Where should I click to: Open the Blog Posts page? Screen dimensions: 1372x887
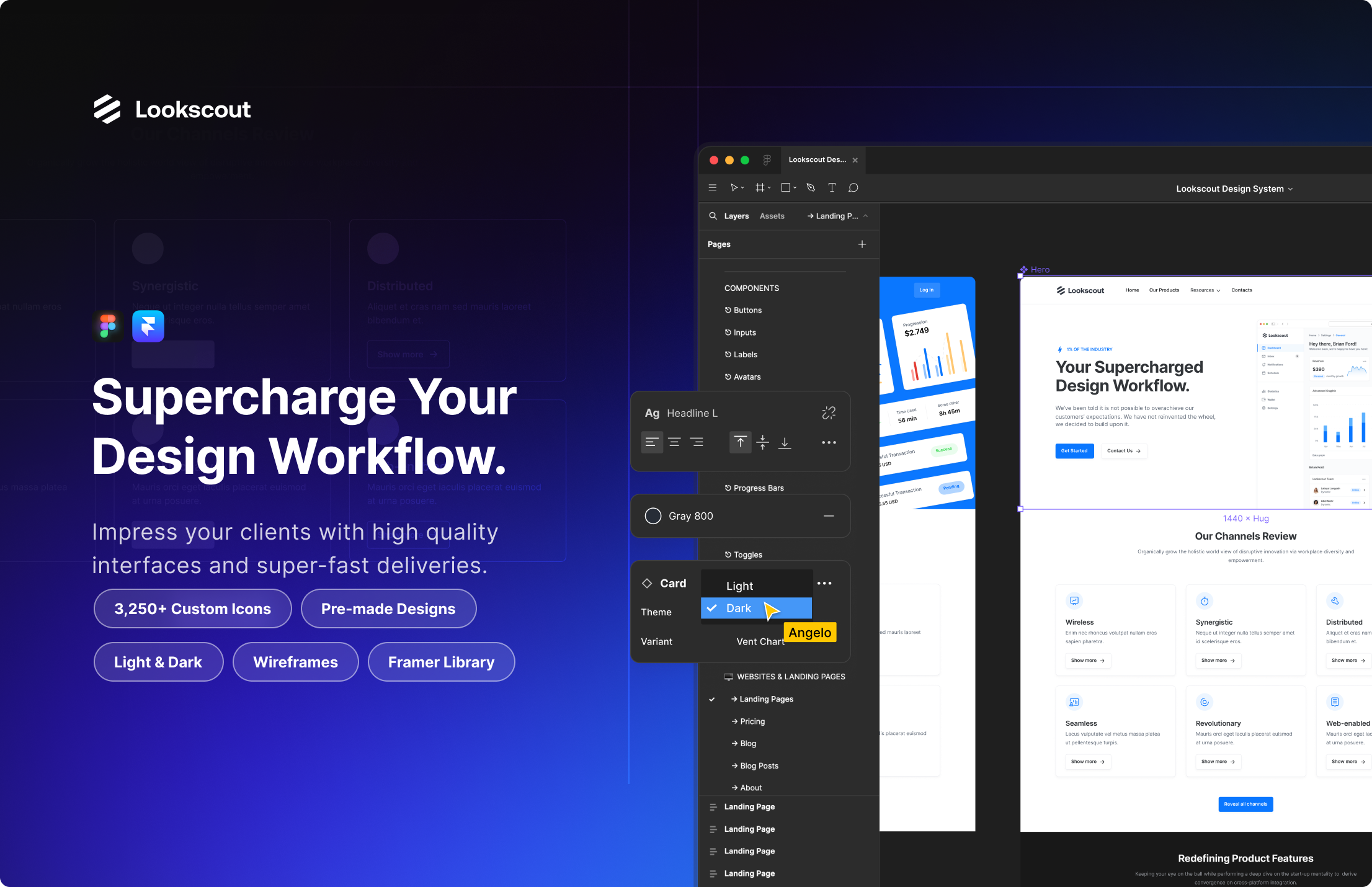[755, 766]
